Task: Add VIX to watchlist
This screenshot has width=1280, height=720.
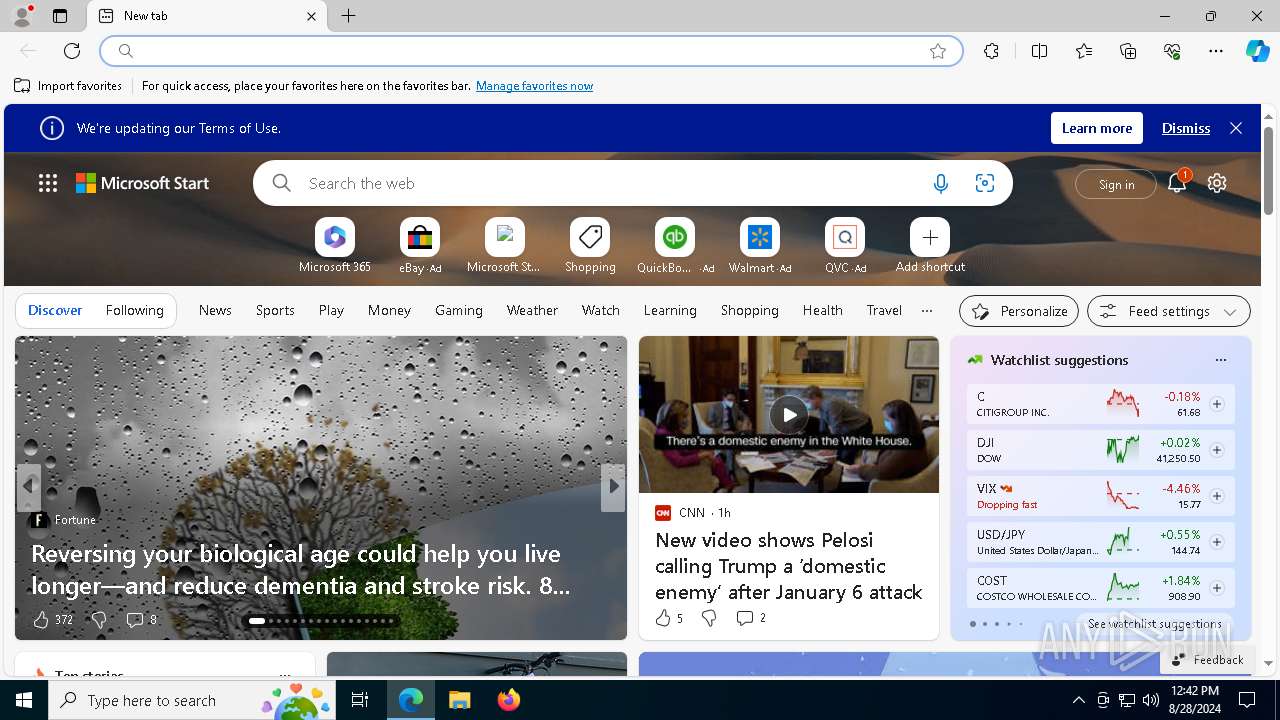Action: tap(1217, 496)
